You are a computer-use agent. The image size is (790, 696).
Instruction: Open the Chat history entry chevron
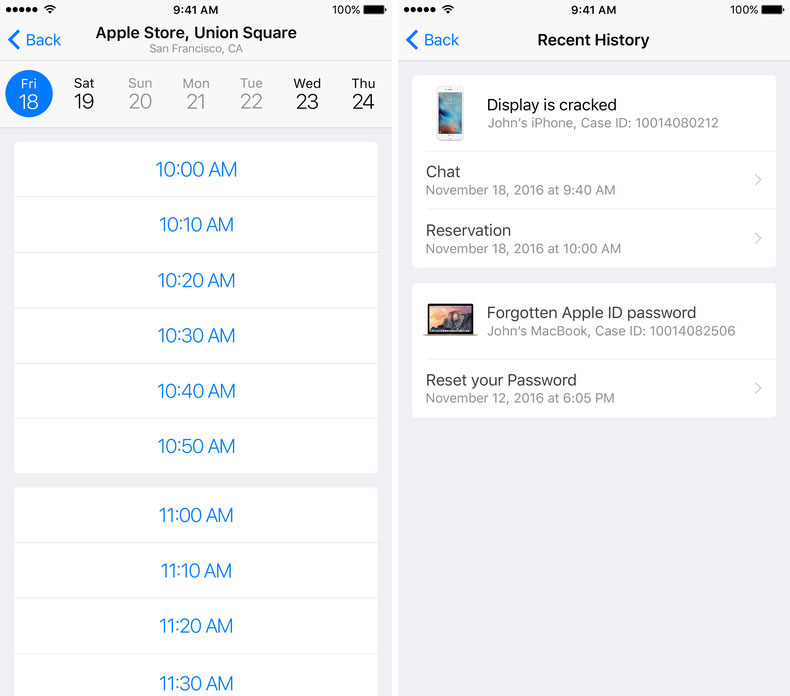pyautogui.click(x=758, y=180)
